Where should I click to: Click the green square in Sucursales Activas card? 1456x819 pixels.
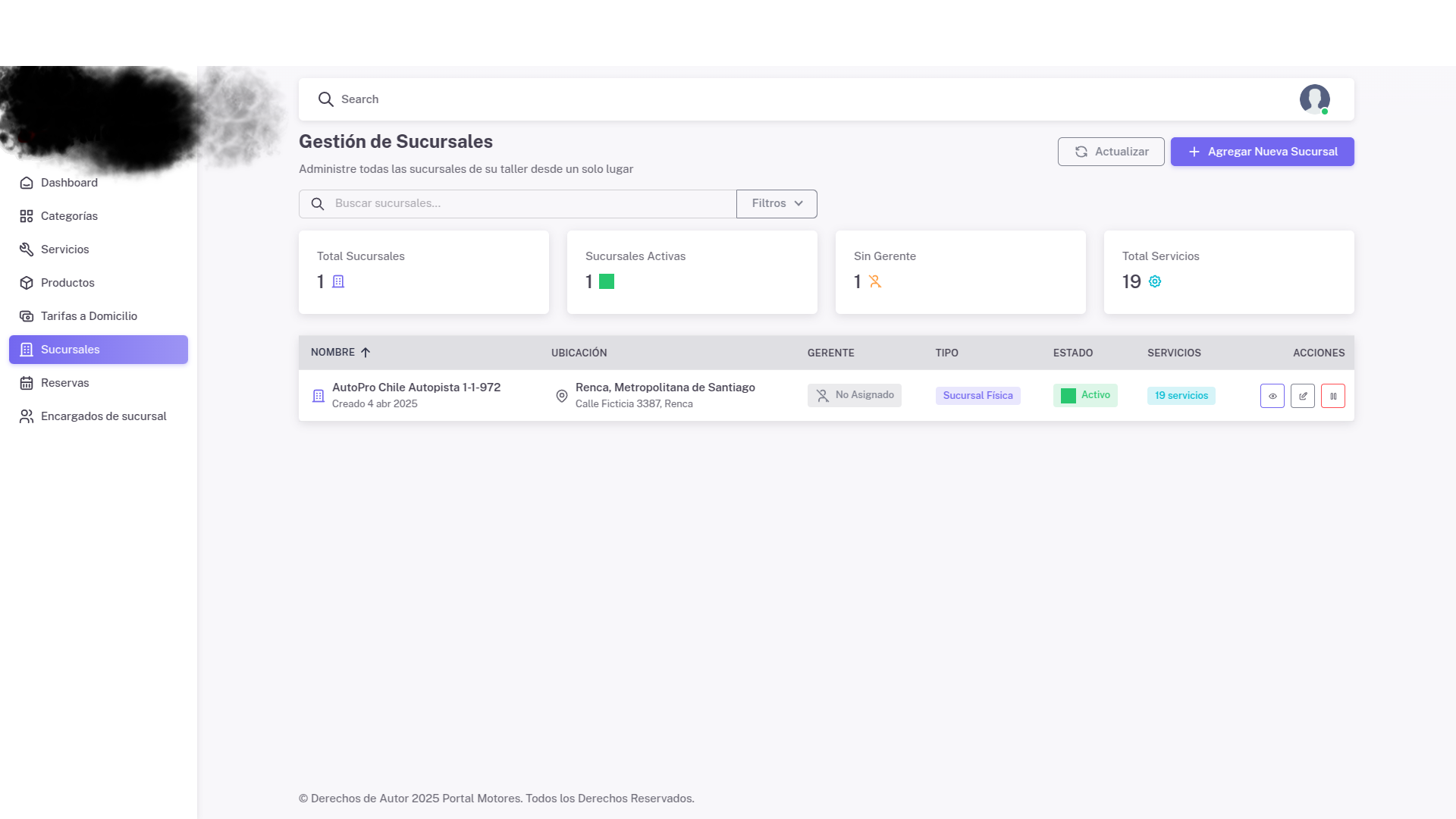pos(605,281)
